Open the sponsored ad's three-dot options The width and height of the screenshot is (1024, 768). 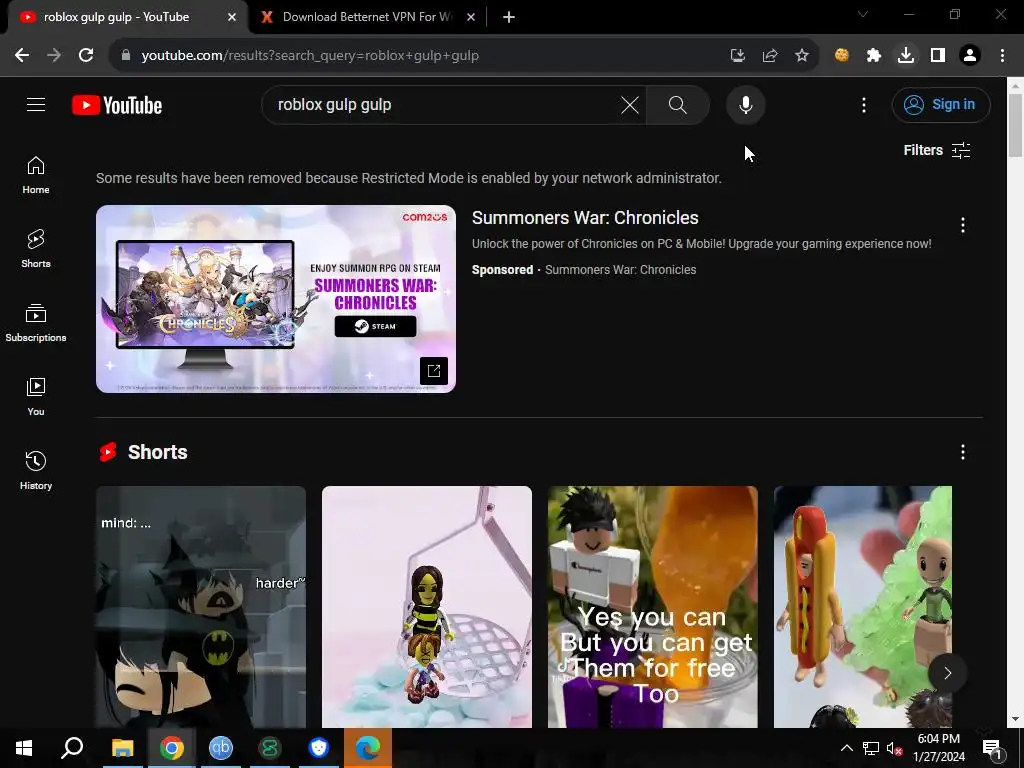pyautogui.click(x=963, y=225)
